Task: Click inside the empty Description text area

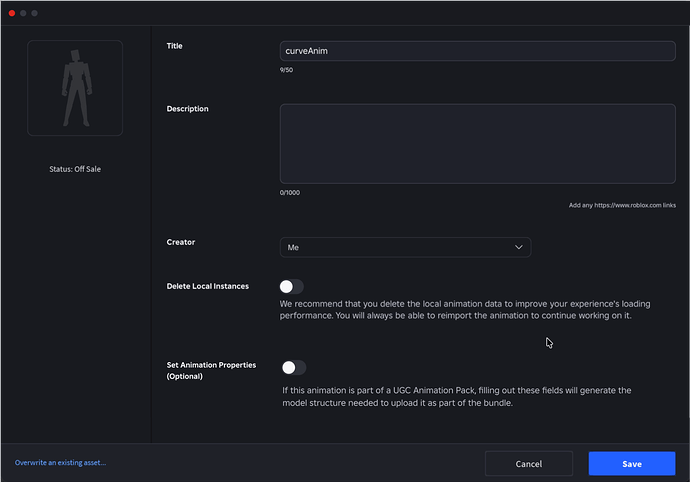Action: point(477,144)
